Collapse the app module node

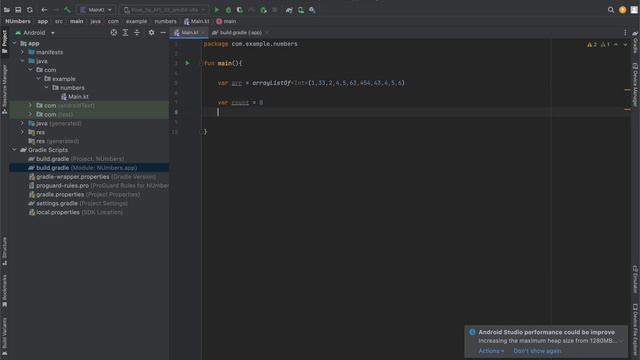pos(15,43)
